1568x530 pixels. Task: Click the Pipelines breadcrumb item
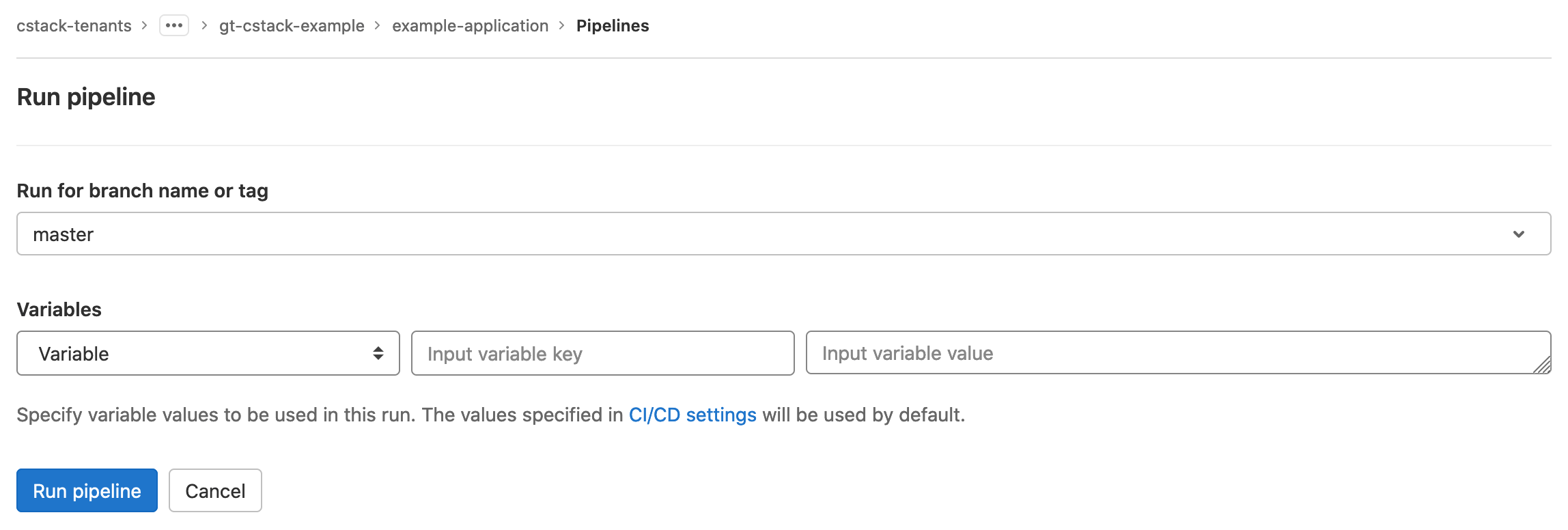pos(613,25)
